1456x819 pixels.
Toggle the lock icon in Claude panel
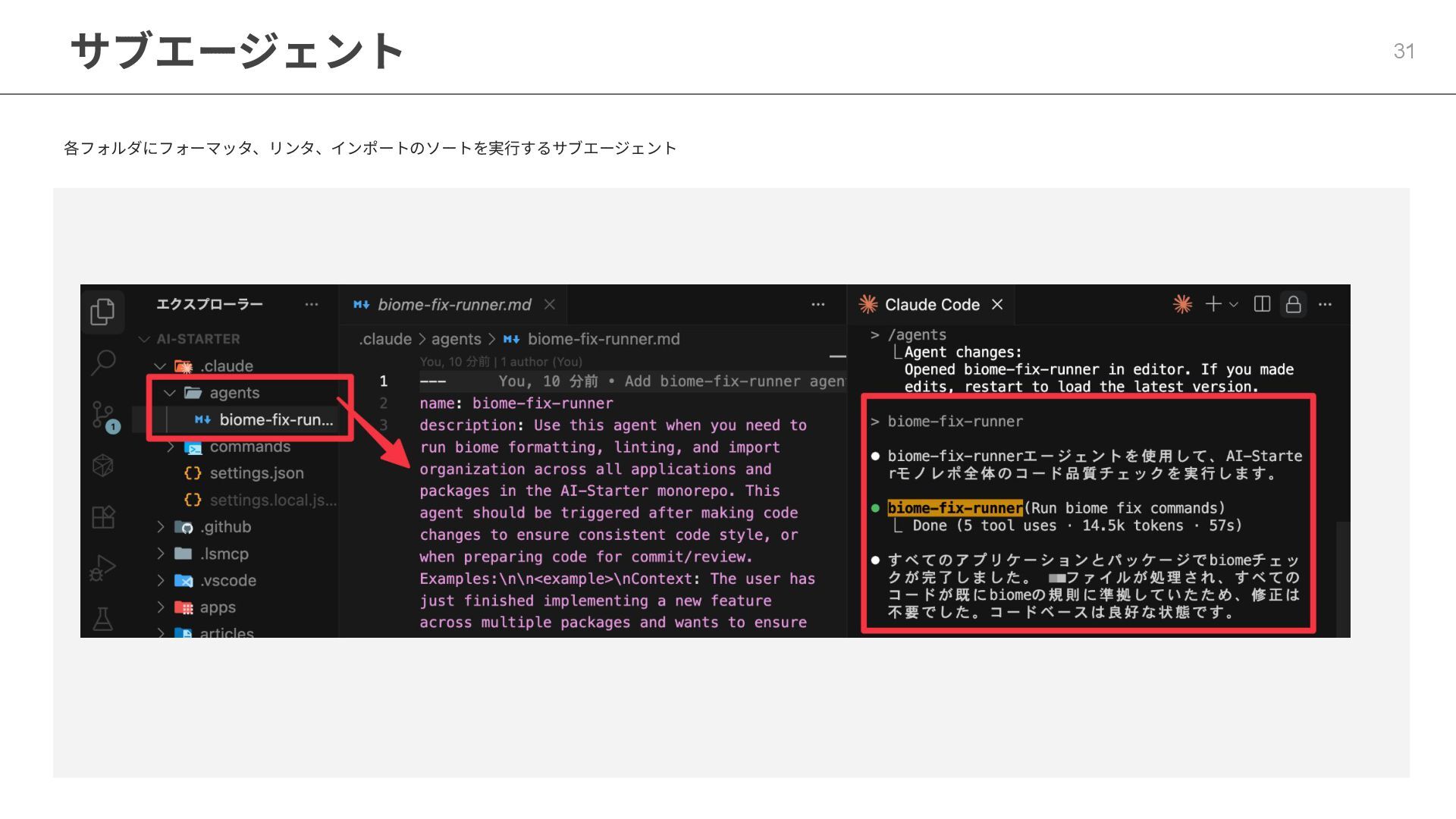(x=1293, y=304)
